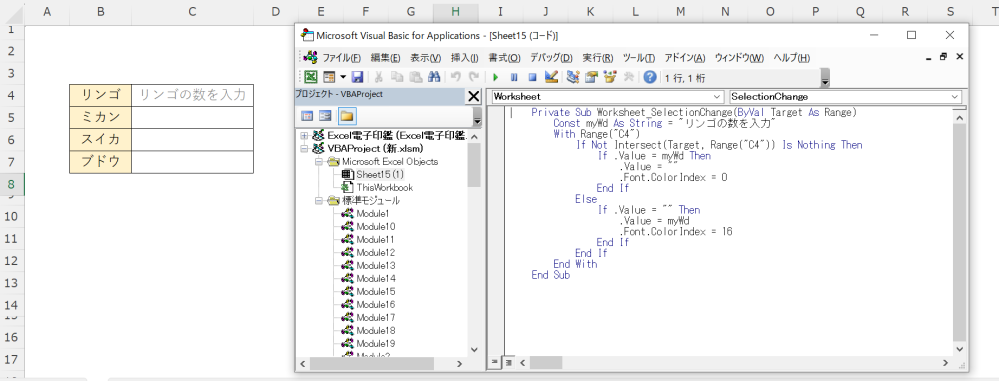Viewport: 999px width, 381px height.
Task: Click View Object icon in project pane
Action: (326, 116)
